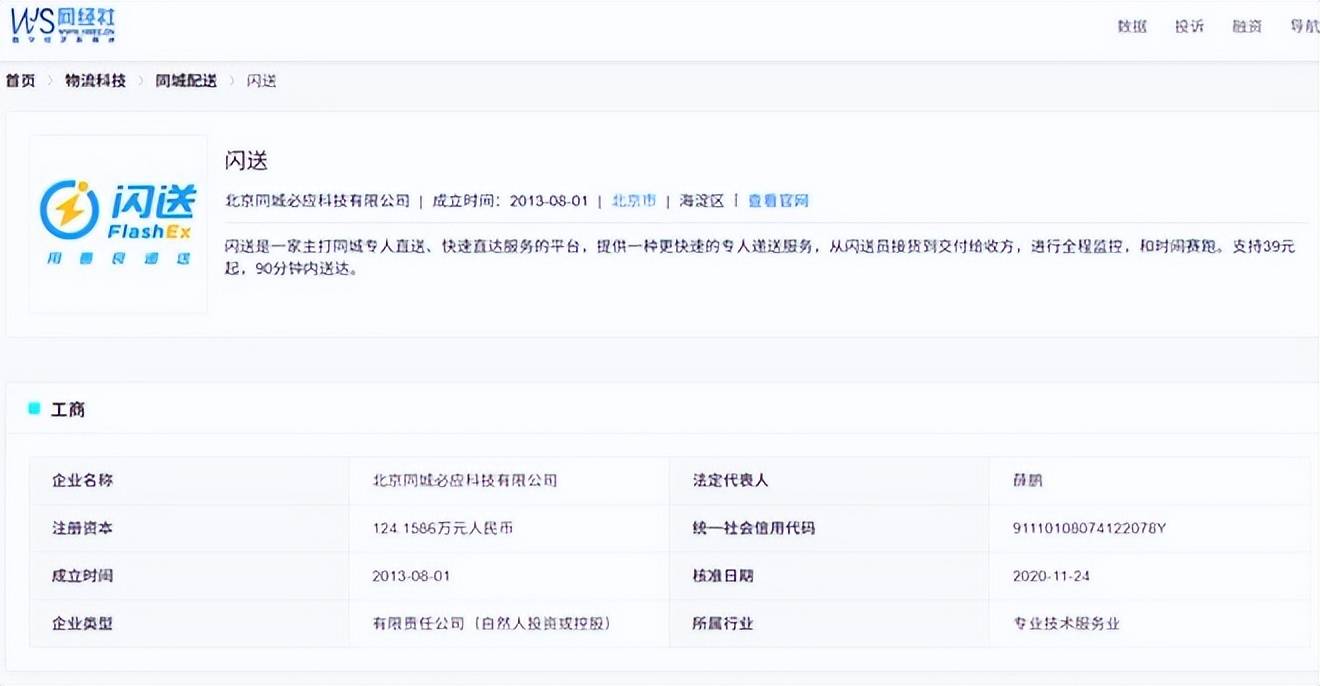Open the 北京市 link
Image resolution: width=1320 pixels, height=686 pixels.
pos(634,201)
